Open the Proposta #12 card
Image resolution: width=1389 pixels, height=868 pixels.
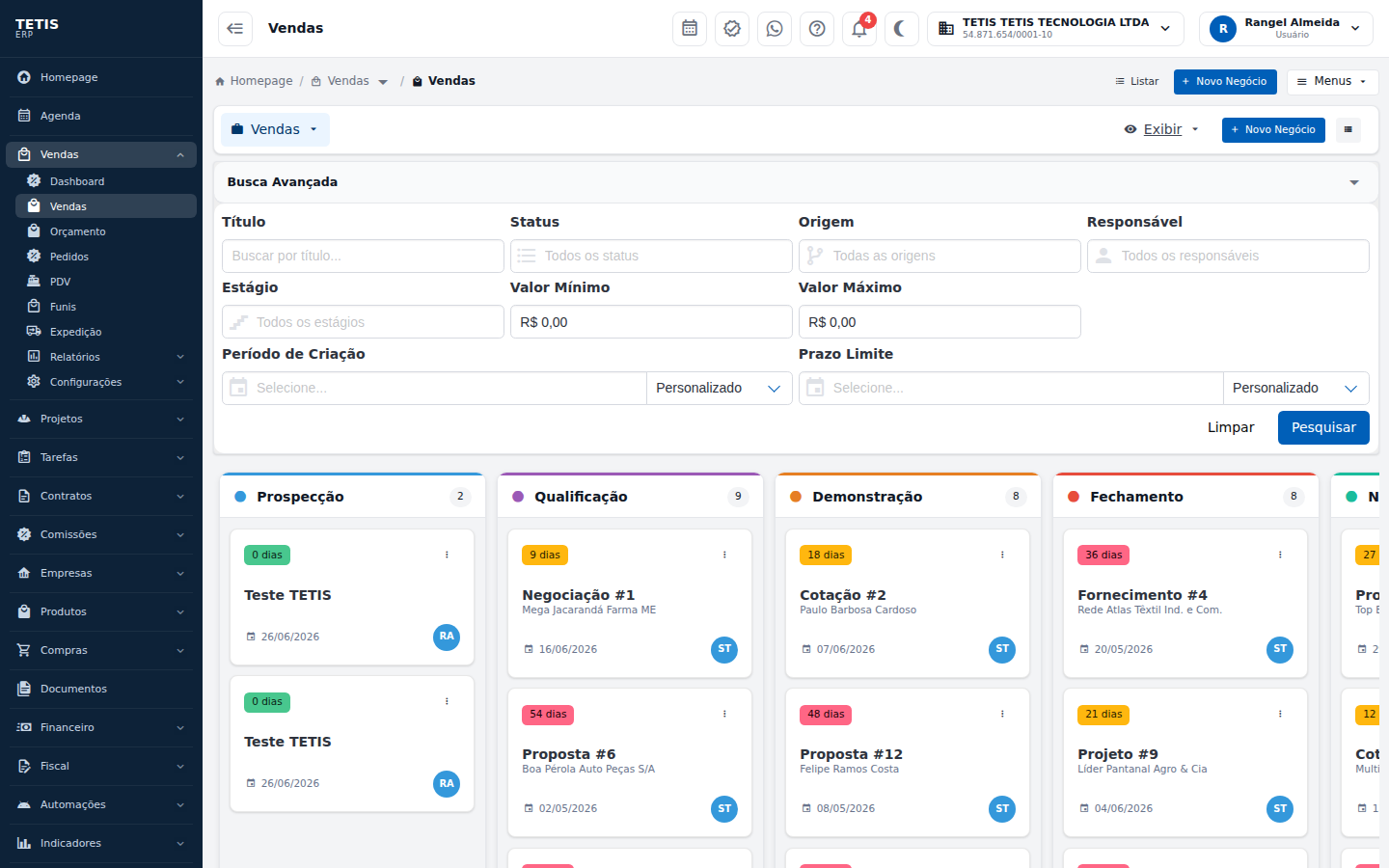pos(908,763)
